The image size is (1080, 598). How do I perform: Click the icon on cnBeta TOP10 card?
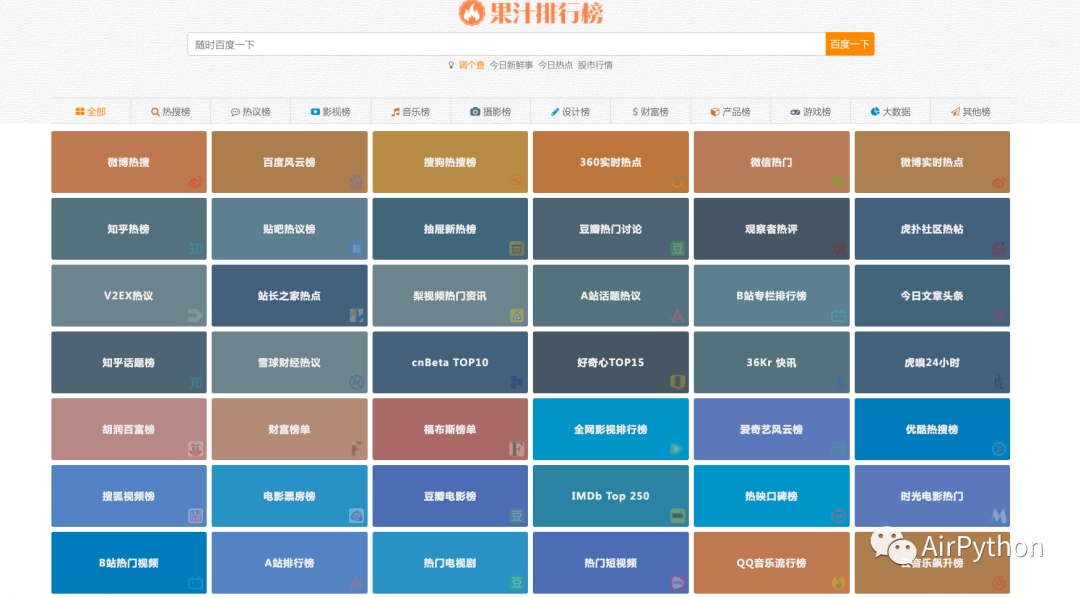click(x=517, y=382)
